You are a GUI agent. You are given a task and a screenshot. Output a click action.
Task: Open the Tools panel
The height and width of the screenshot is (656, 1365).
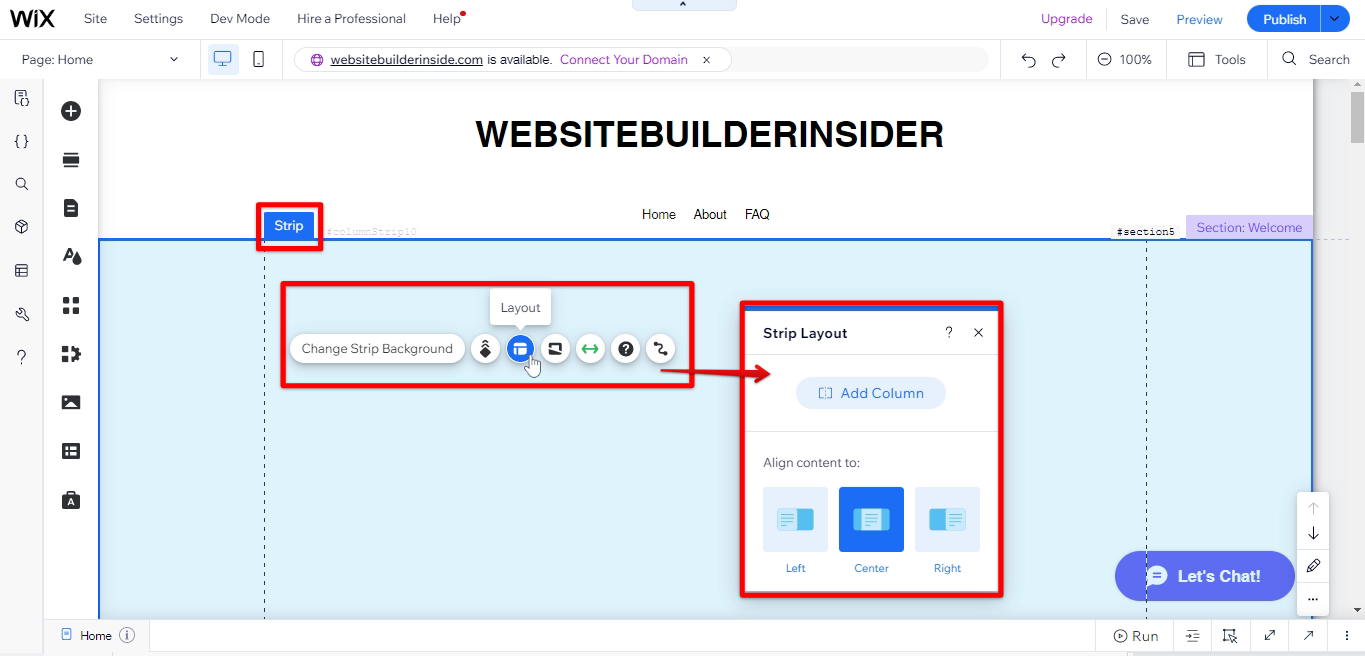point(1216,60)
